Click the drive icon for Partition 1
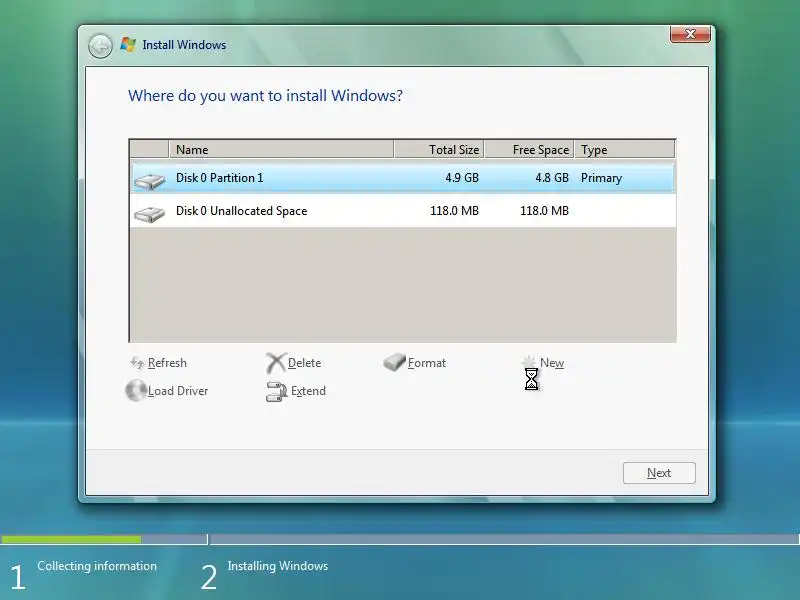The width and height of the screenshot is (800, 600). (x=149, y=180)
